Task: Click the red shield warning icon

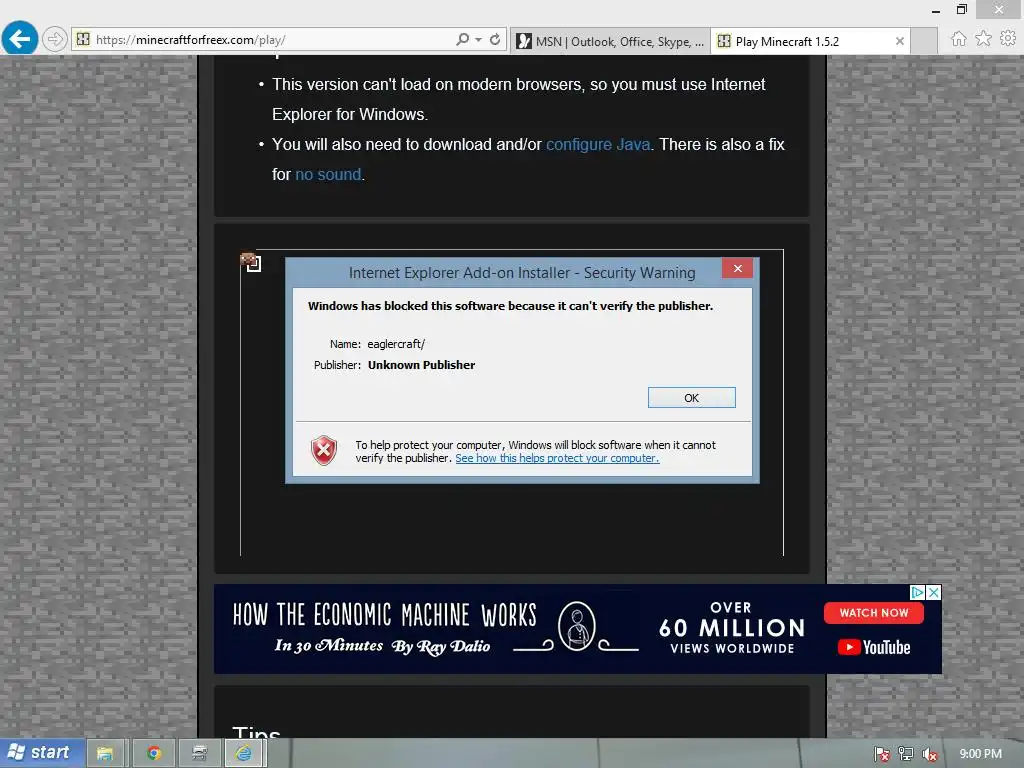Action: tap(324, 451)
